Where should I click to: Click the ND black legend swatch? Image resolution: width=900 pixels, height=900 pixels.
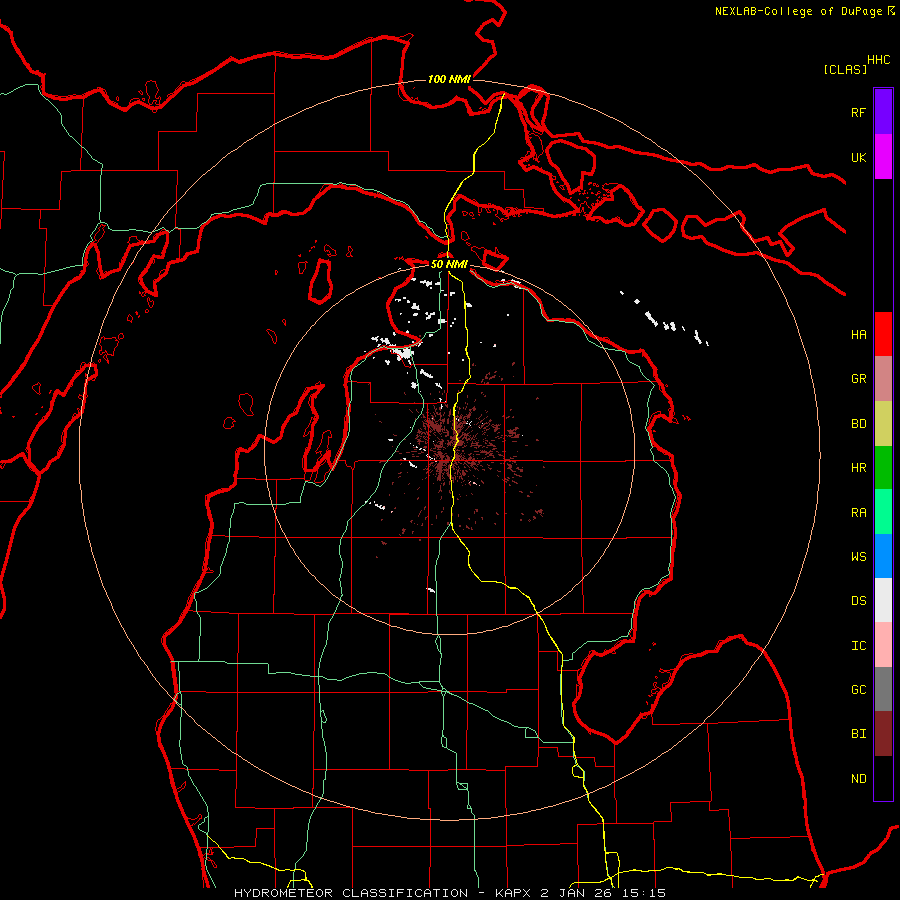point(883,778)
